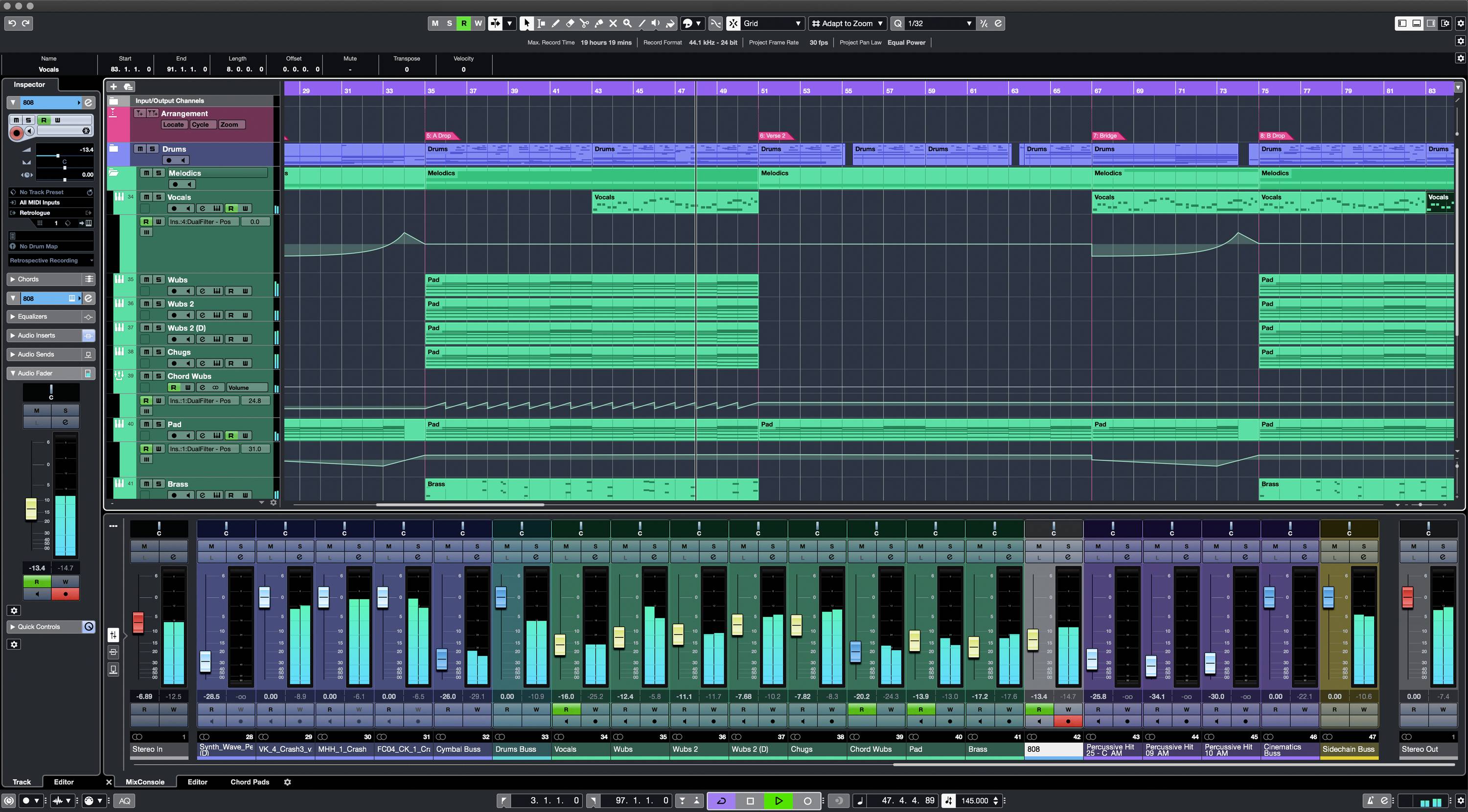This screenshot has height=812, width=1468.
Task: Click the Locate button on Arrangement track
Action: click(x=173, y=124)
